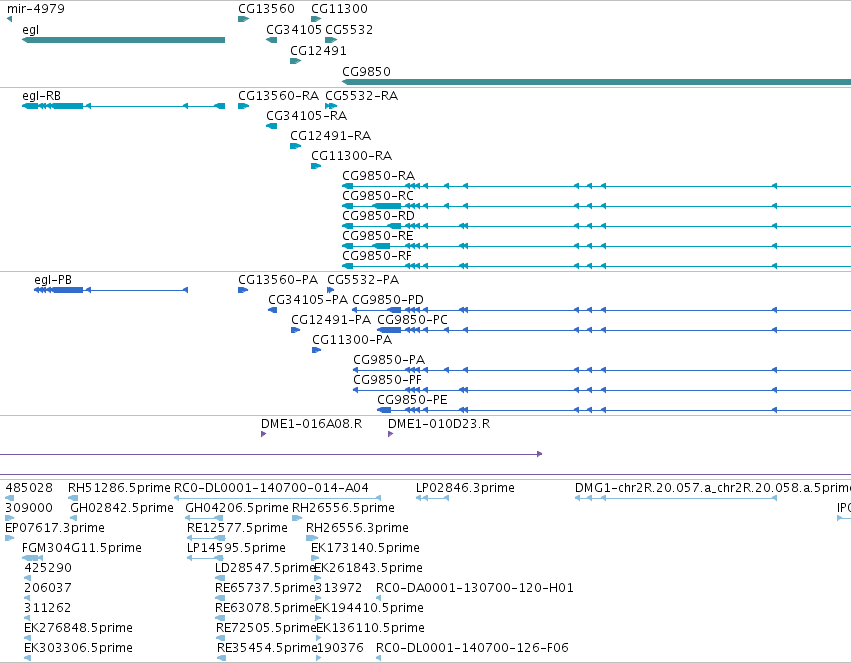Viewport: 851px width, 663px height.
Task: Select the RC0-DA0001-130700-120-H01 EST label
Action: coord(475,589)
